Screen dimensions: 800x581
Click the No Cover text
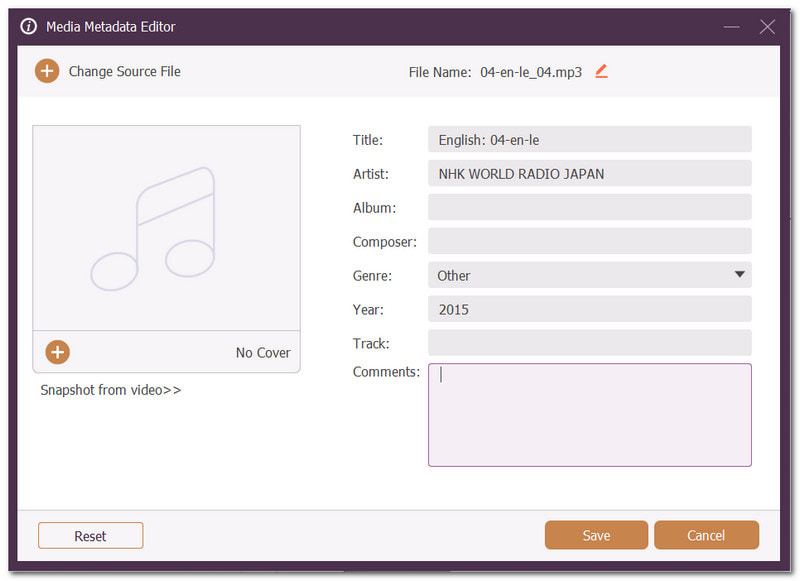coord(263,352)
